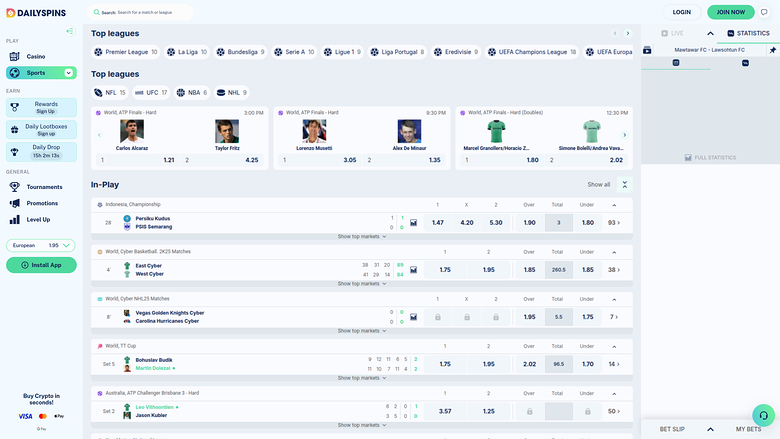Open Persiku Kudus match statistics icon
The image size is (780, 439).
[x=413, y=223]
